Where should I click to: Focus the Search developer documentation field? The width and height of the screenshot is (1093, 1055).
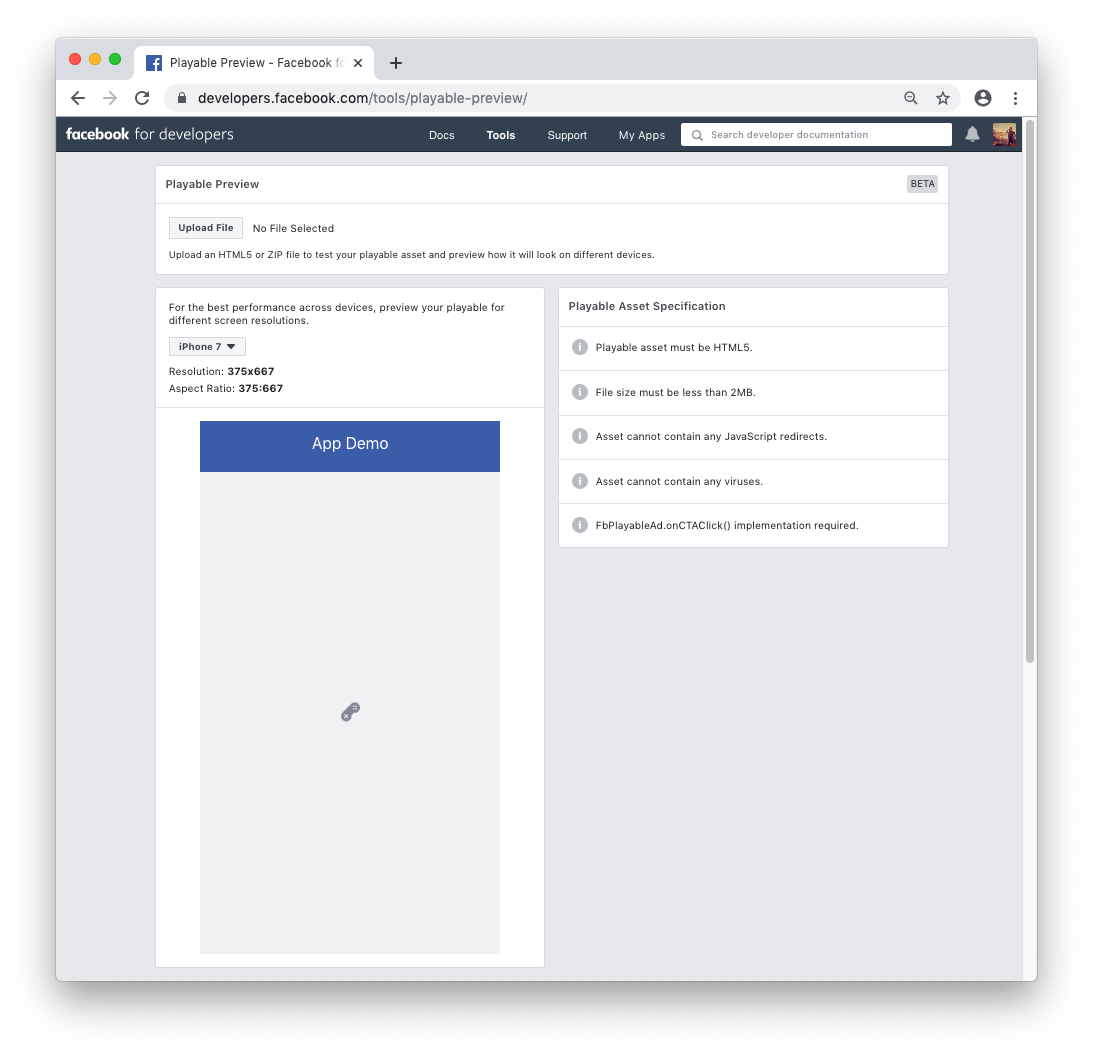[816, 135]
